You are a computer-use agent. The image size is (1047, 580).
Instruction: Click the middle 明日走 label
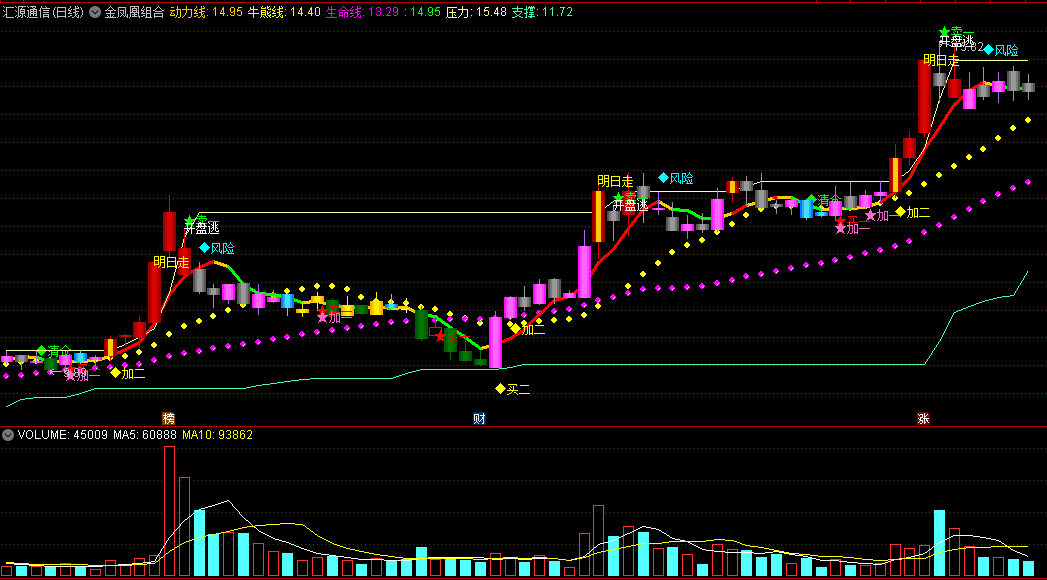[615, 181]
